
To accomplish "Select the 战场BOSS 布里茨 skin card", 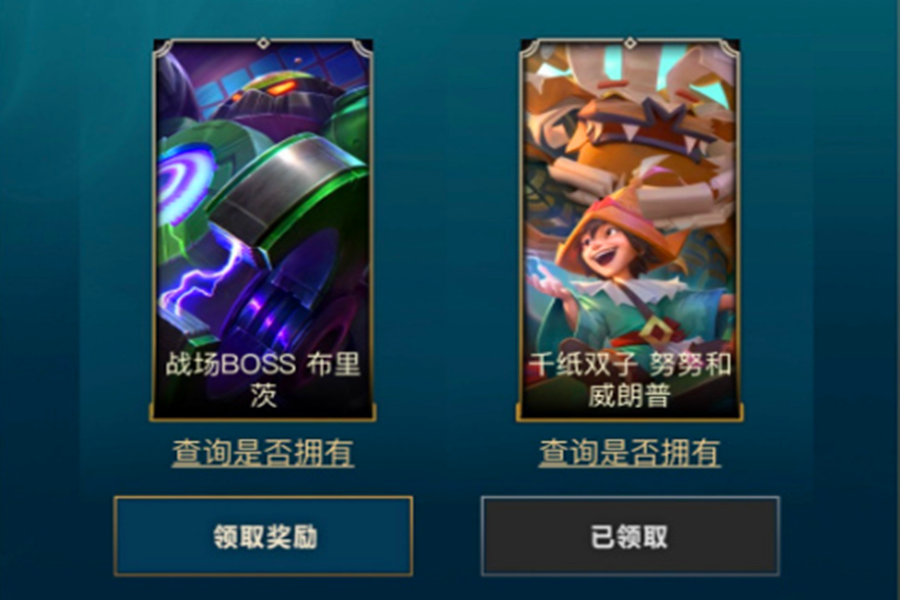I will 263,230.
